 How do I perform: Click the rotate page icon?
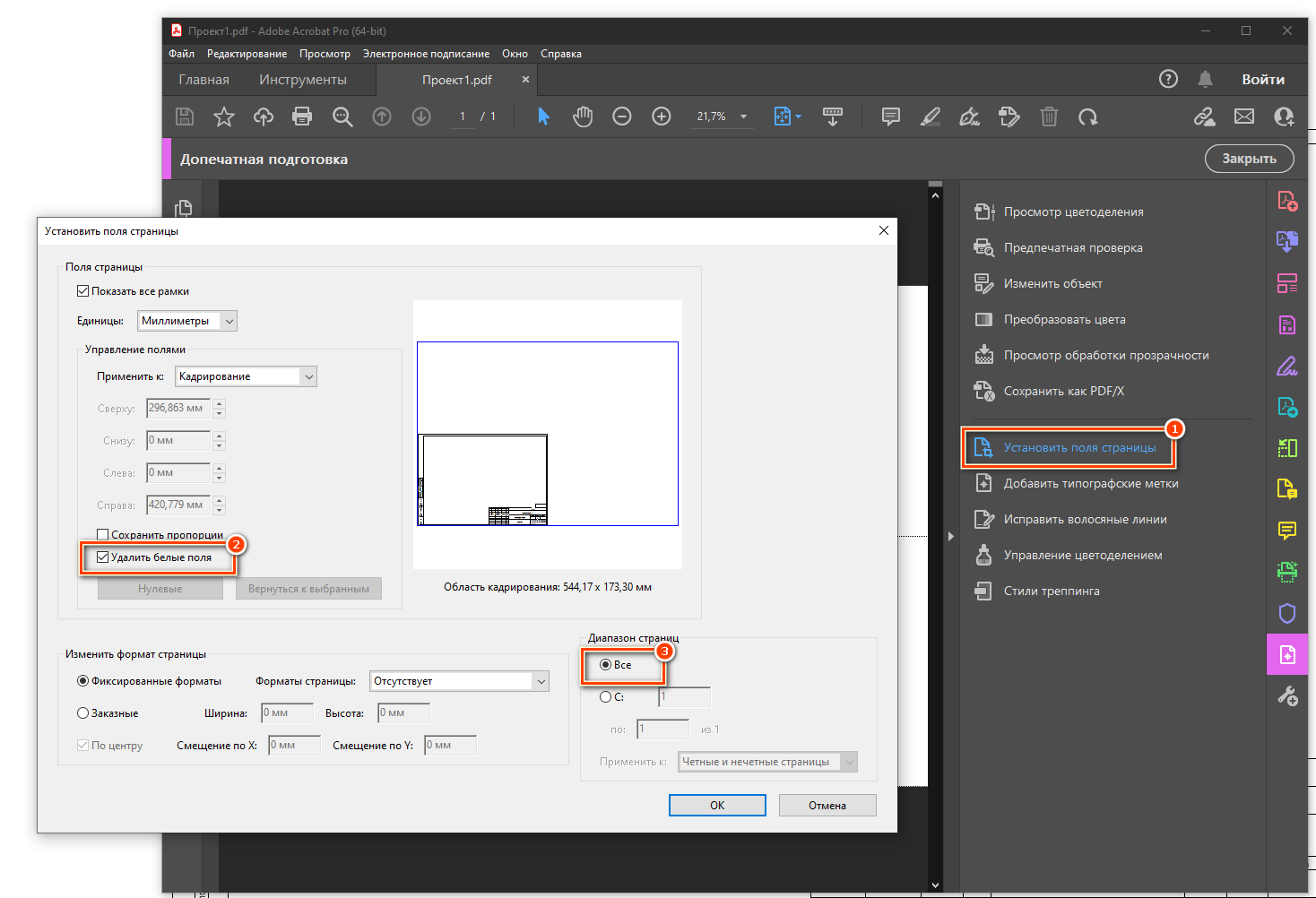1088,117
